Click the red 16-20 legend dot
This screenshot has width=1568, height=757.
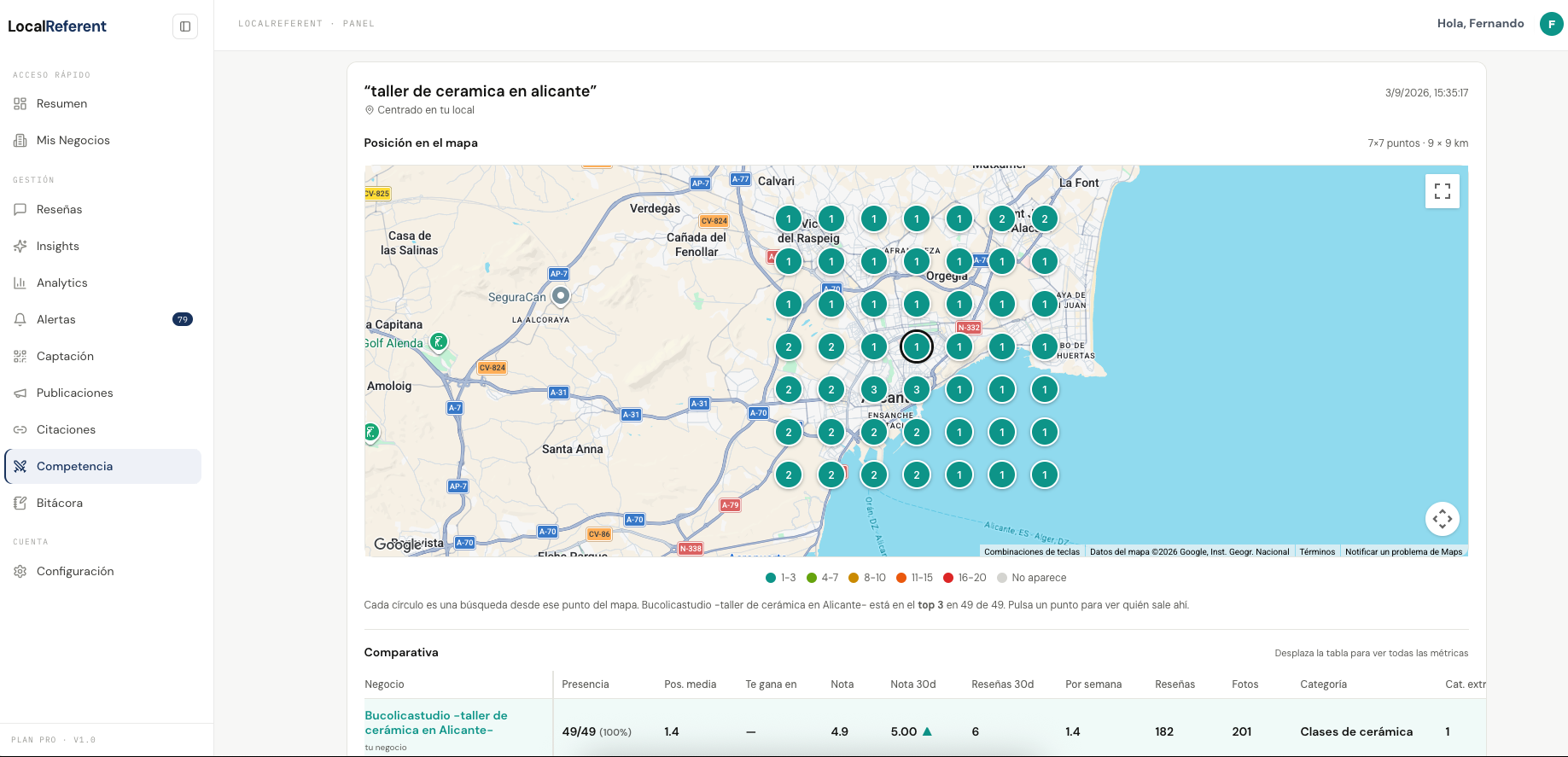(x=948, y=578)
